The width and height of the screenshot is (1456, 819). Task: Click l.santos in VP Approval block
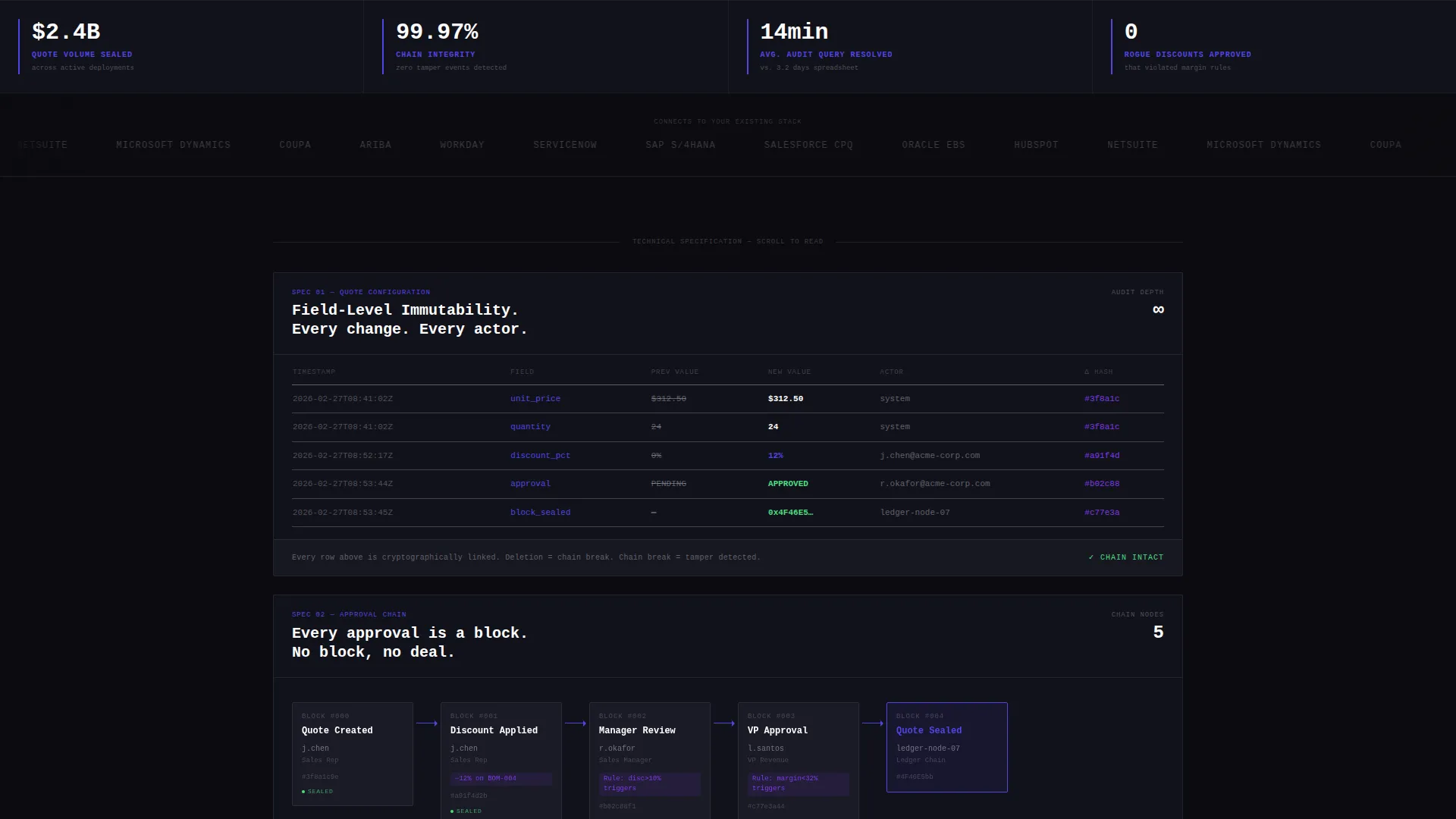point(766,748)
